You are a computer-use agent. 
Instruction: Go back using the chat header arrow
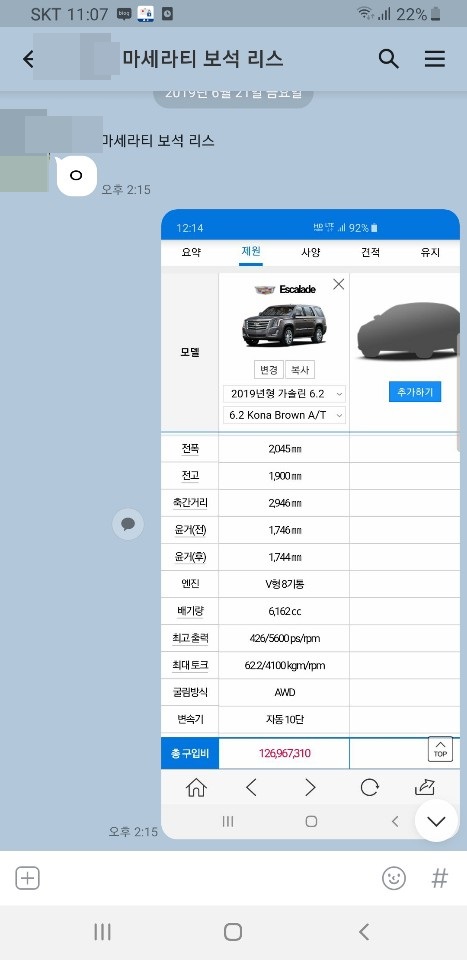(x=28, y=59)
